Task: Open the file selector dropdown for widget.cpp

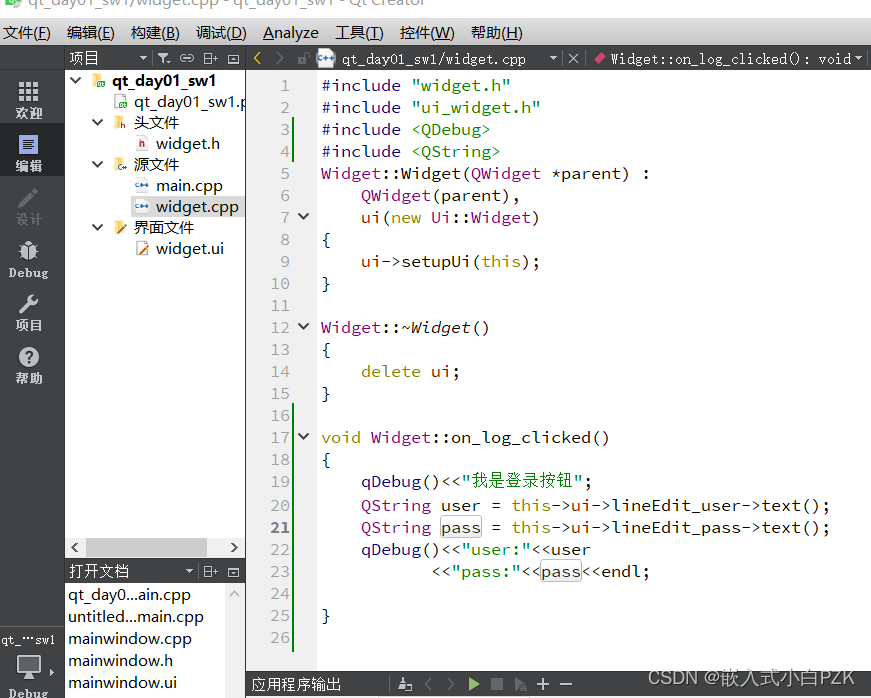Action: point(554,58)
